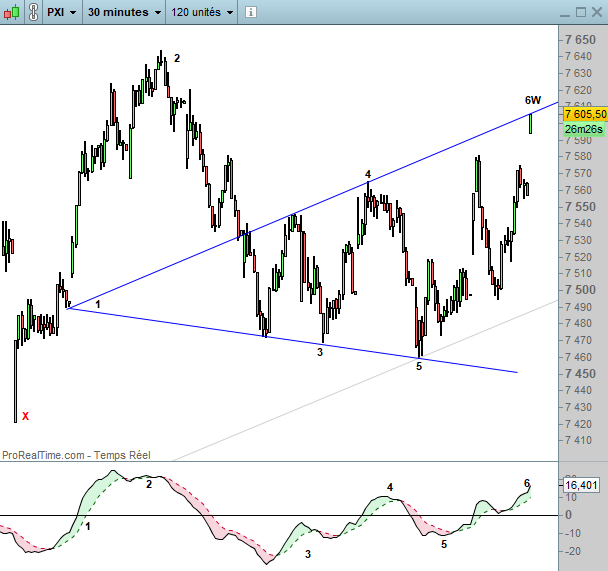Viewport: 608px width, 571px height.
Task: Click the -20 oscillator axis label
Action: pos(572,551)
